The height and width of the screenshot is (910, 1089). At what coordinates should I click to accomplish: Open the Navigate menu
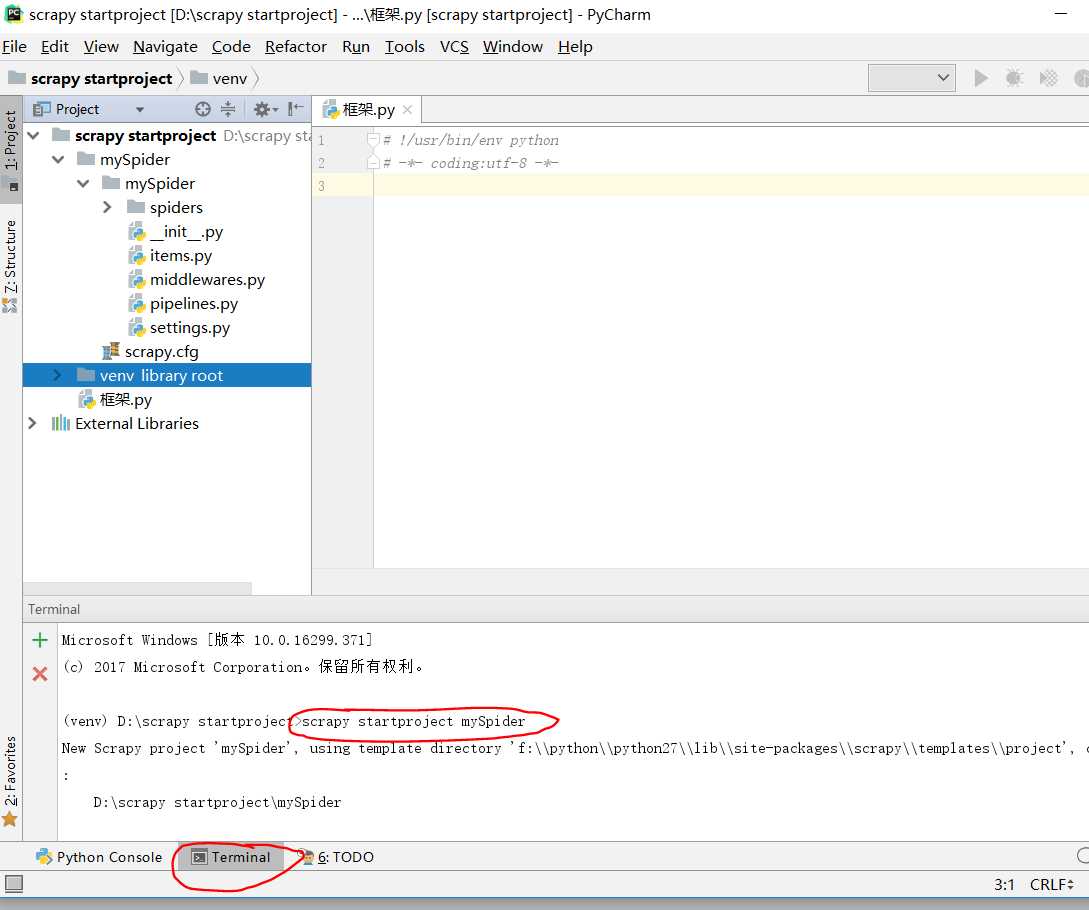point(165,47)
